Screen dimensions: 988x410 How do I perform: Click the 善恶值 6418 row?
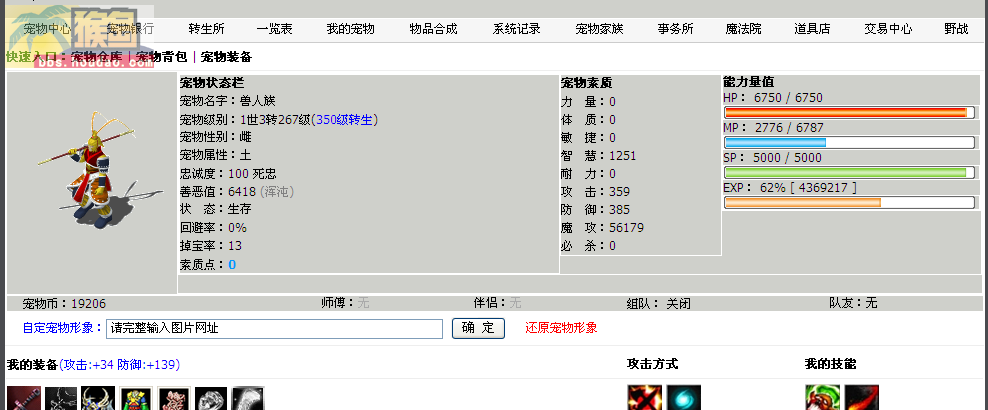point(237,191)
